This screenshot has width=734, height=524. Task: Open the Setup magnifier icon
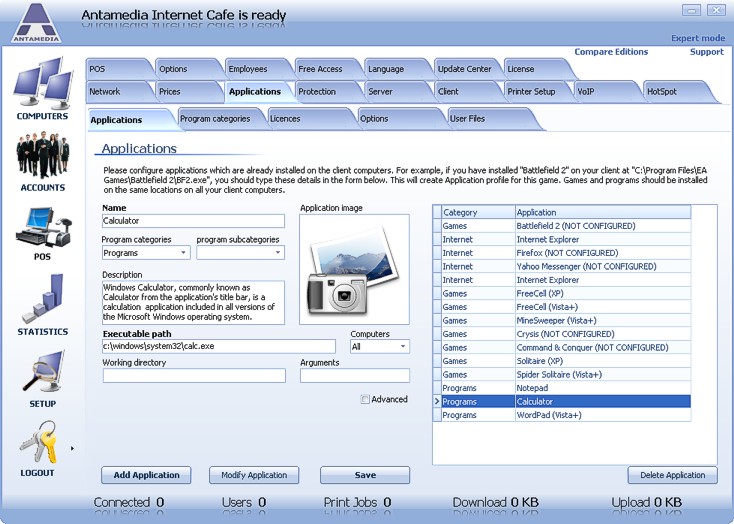(43, 371)
